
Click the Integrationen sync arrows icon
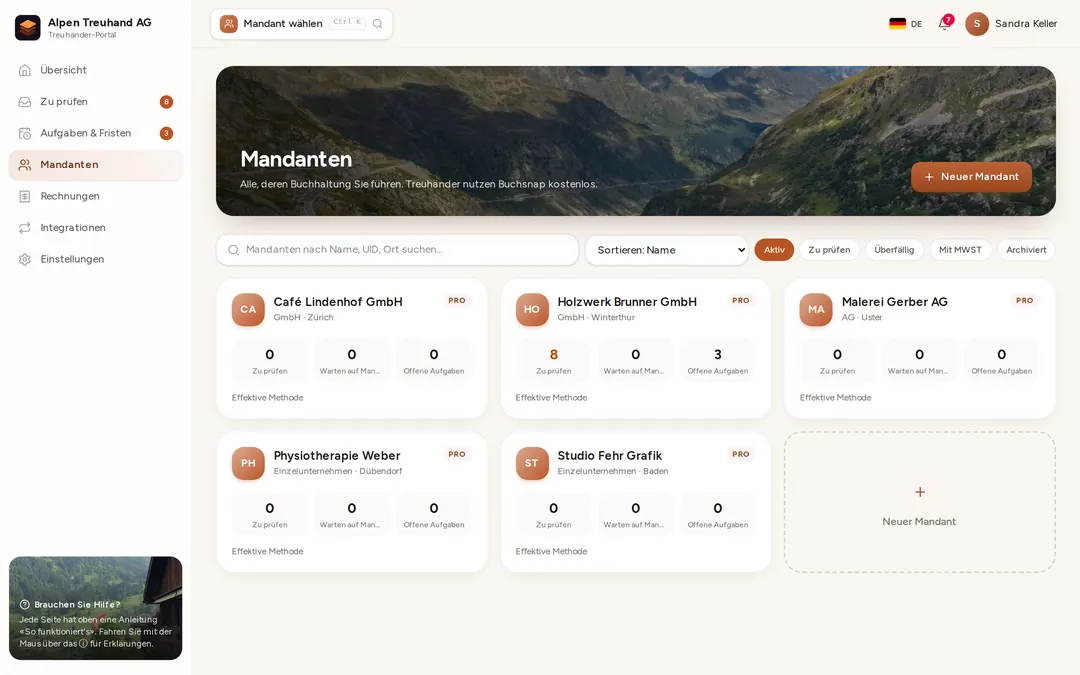(x=25, y=228)
